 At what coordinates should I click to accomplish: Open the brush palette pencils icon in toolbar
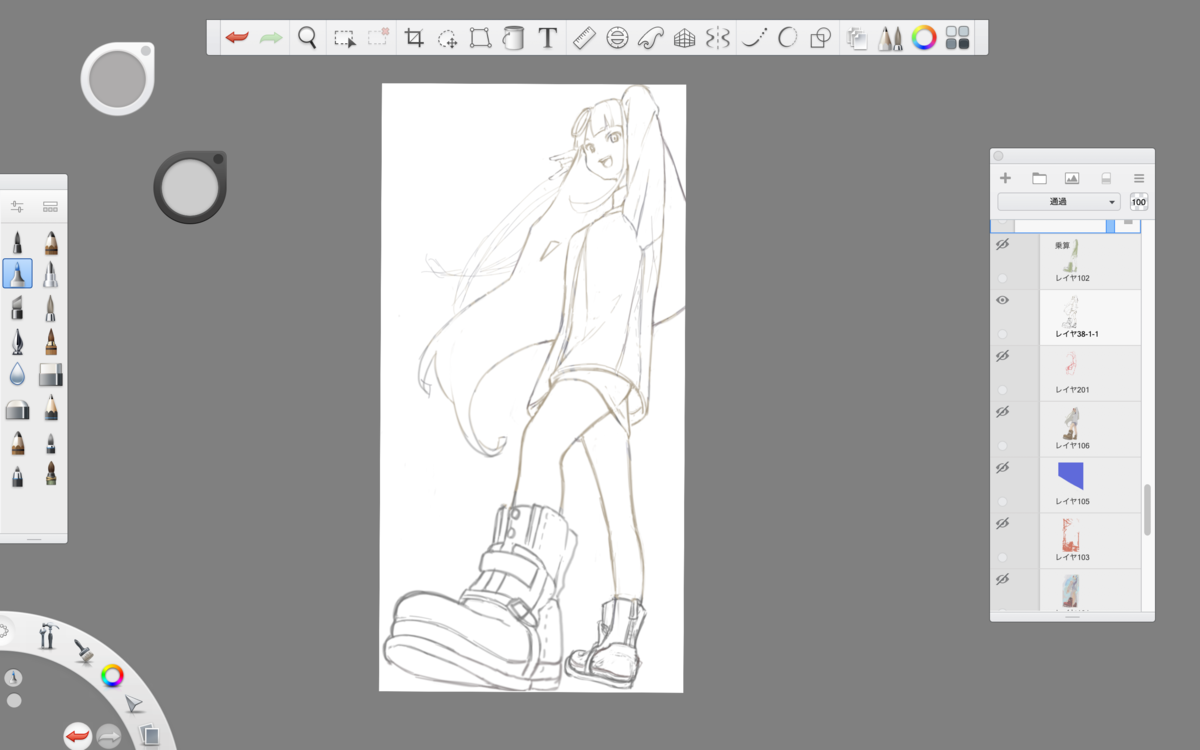pos(890,39)
